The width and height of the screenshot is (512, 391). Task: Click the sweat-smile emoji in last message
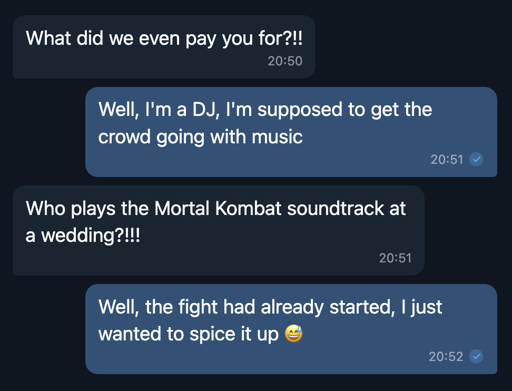(x=294, y=334)
